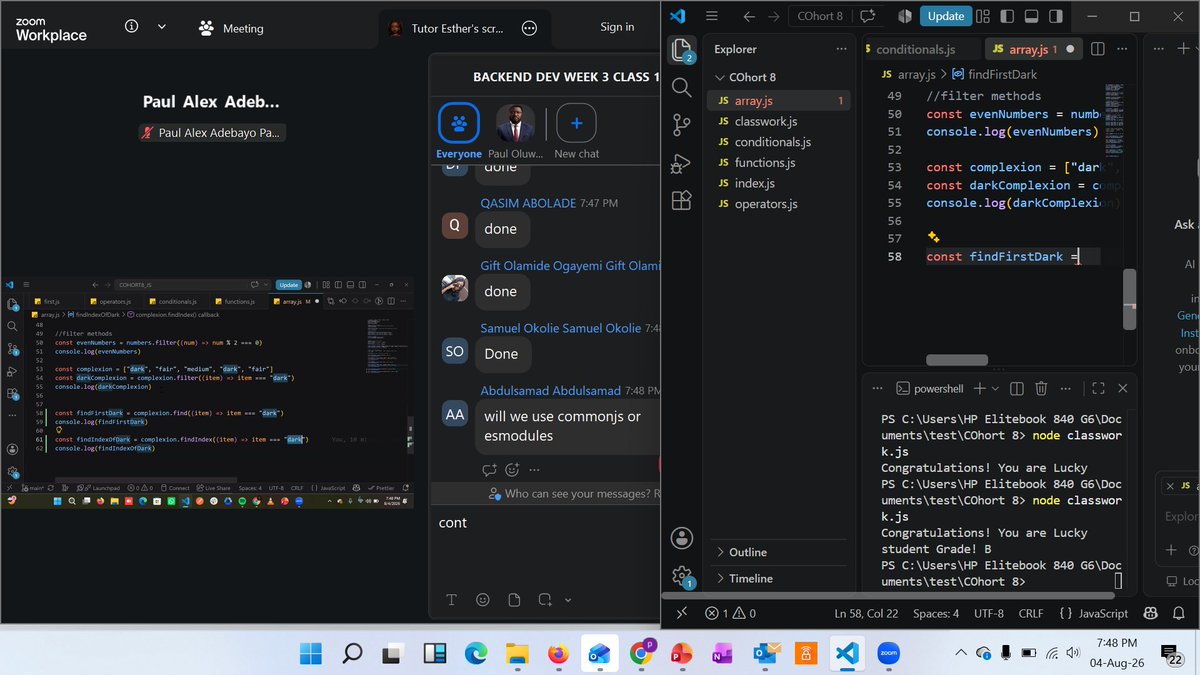Open the VS Code hamburger menu

(x=712, y=16)
